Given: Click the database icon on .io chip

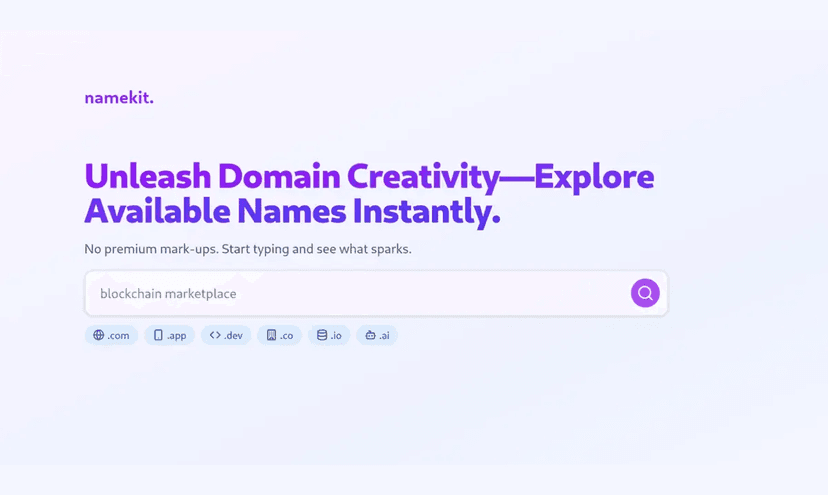Looking at the screenshot, I should pyautogui.click(x=322, y=335).
